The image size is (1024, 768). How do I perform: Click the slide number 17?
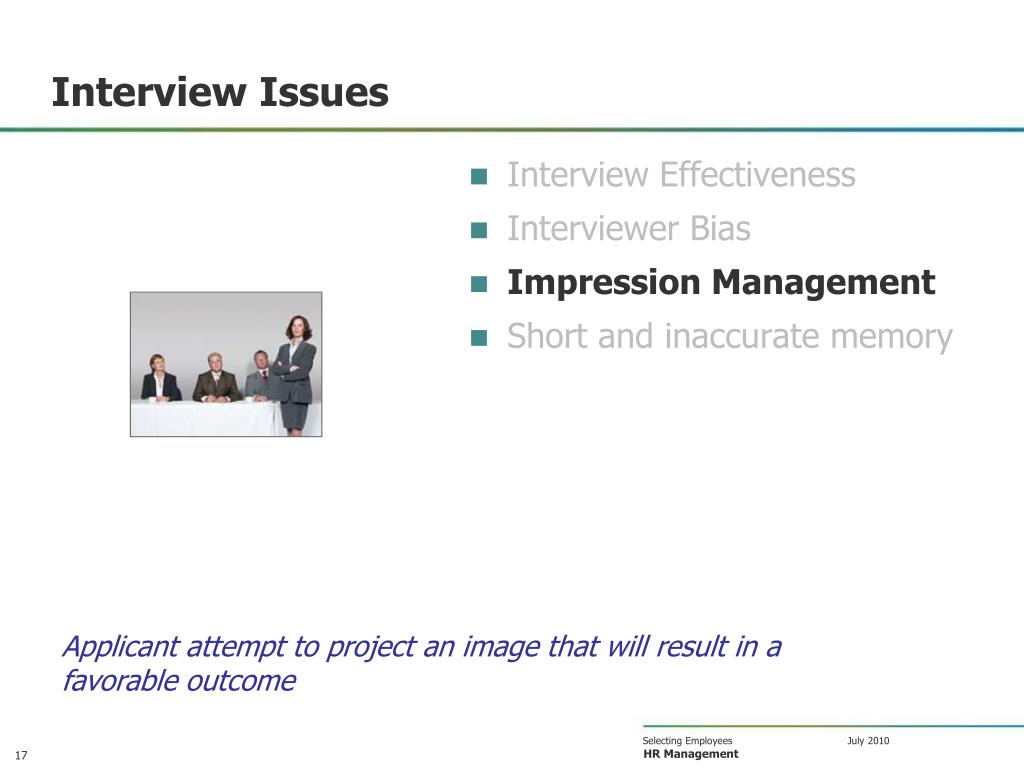(x=21, y=755)
